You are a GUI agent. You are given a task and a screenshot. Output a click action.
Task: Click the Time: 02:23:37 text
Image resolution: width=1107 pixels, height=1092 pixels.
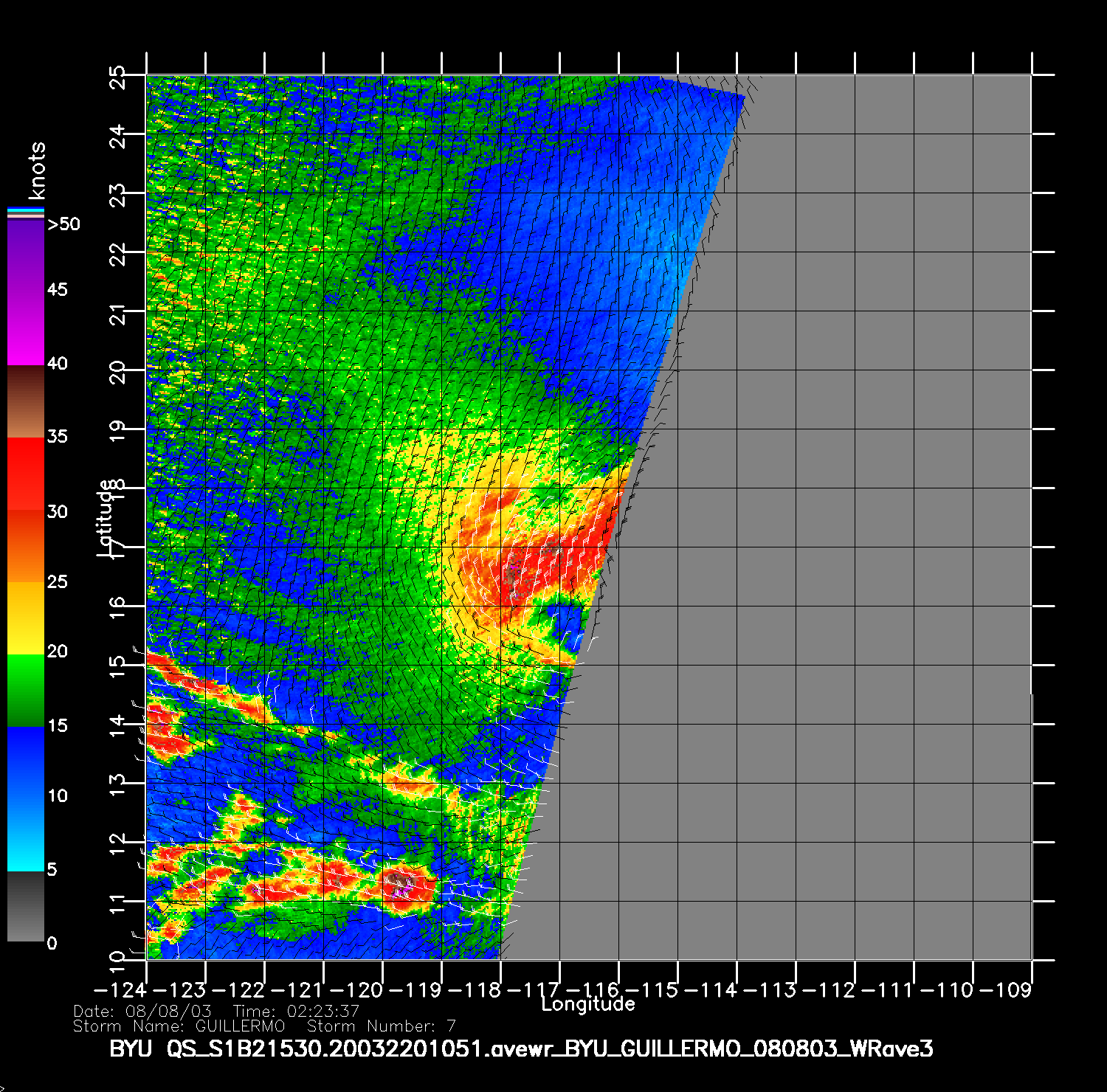pyautogui.click(x=296, y=1011)
